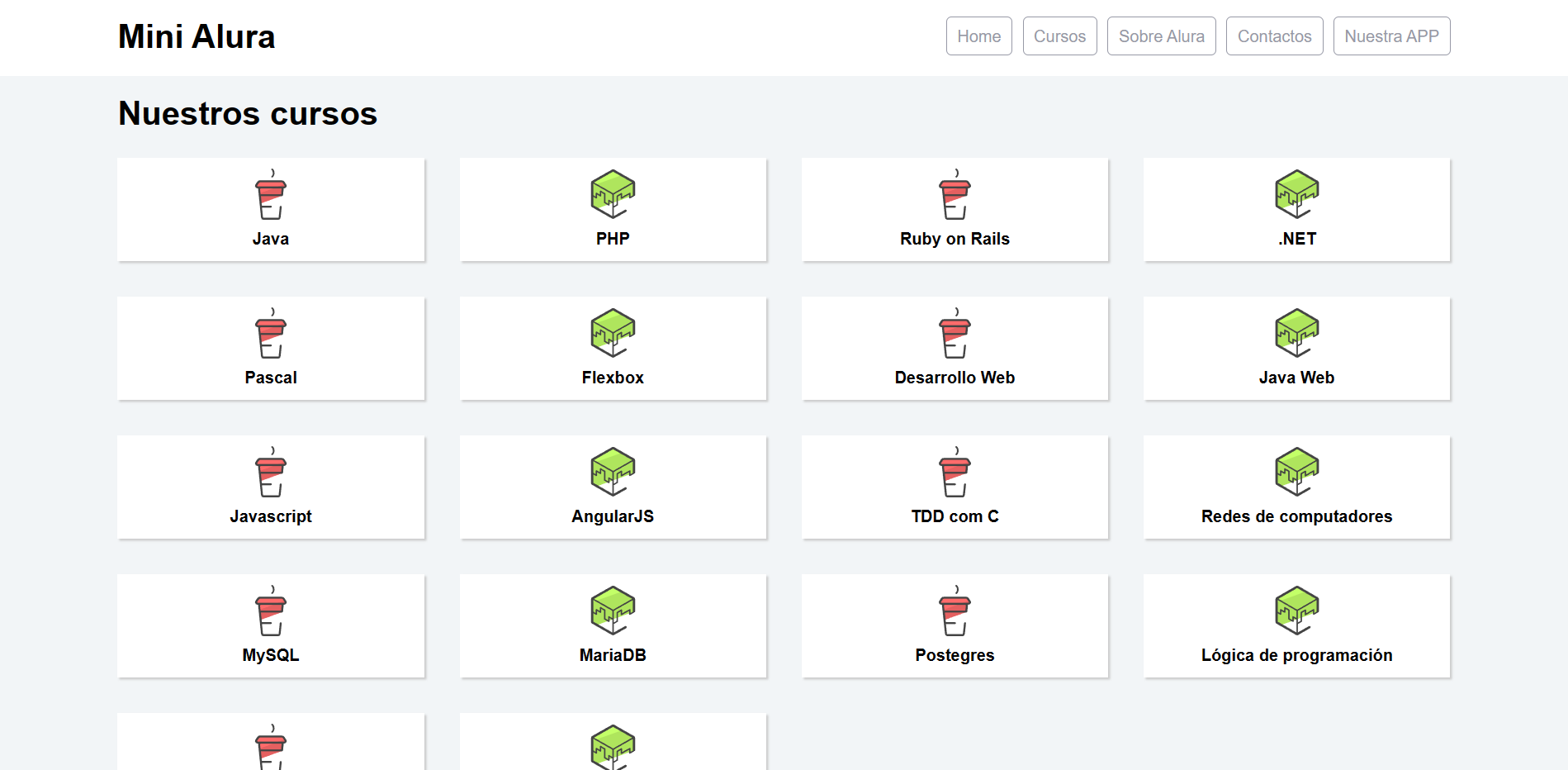Open the Cursos navigation item
The image size is (1568, 770).
1059,36
